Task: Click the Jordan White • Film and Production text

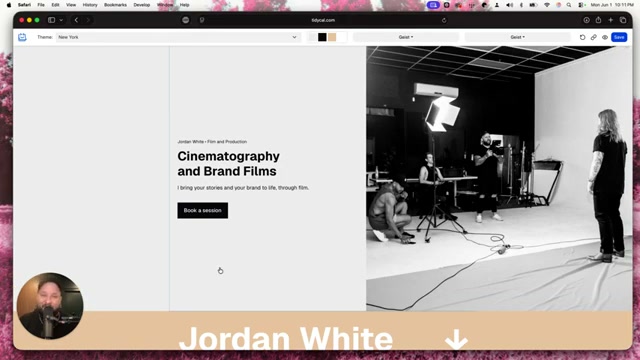Action: [x=212, y=142]
